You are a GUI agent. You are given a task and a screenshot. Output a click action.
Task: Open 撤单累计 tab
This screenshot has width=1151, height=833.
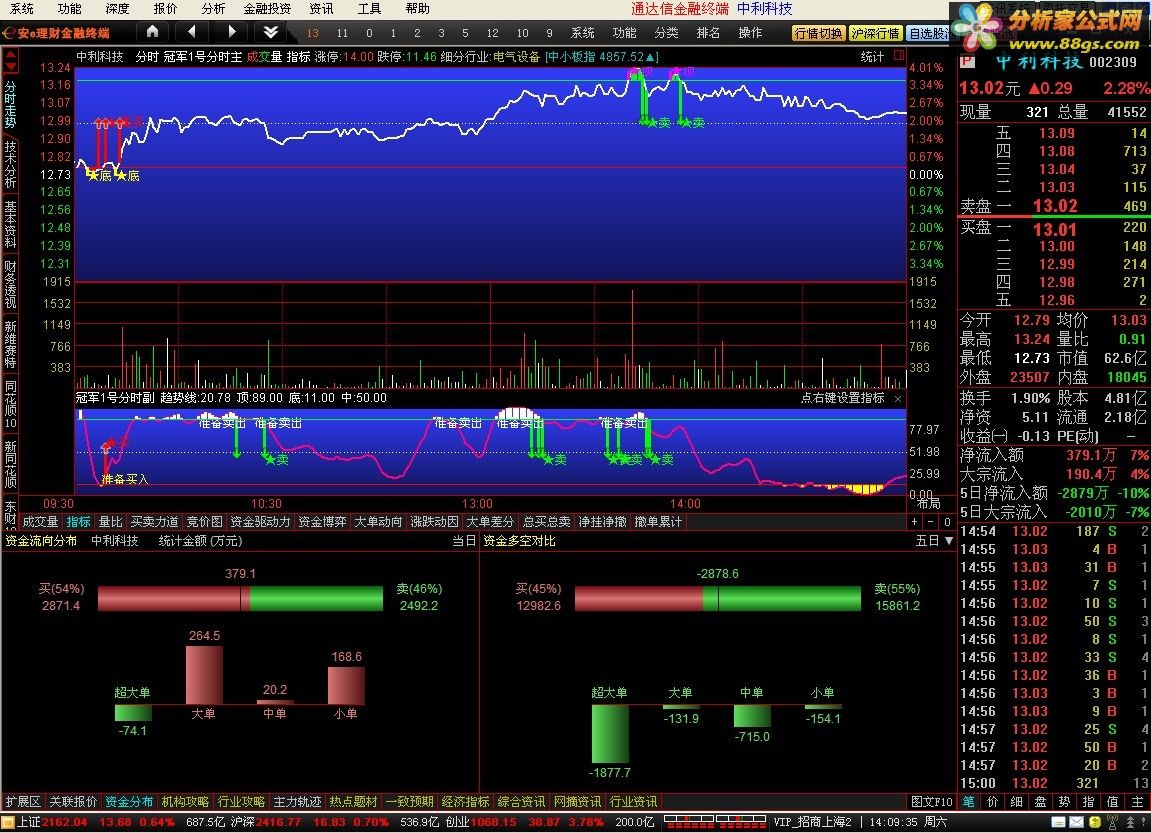pos(658,522)
